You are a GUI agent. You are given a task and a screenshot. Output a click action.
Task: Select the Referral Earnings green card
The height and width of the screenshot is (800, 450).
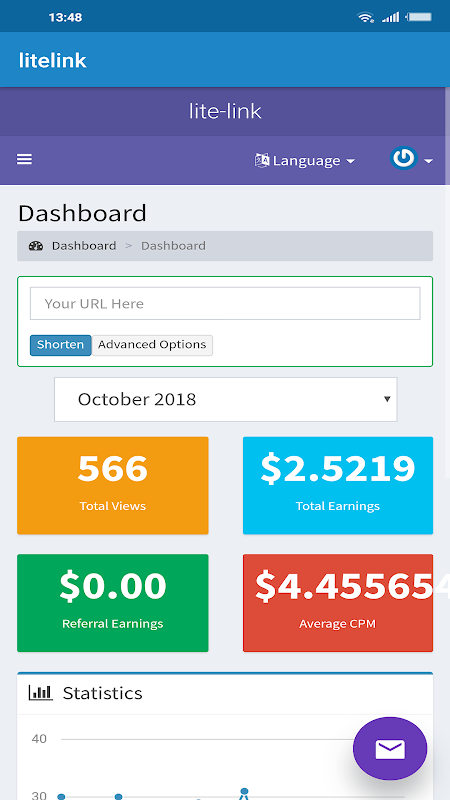pos(113,603)
